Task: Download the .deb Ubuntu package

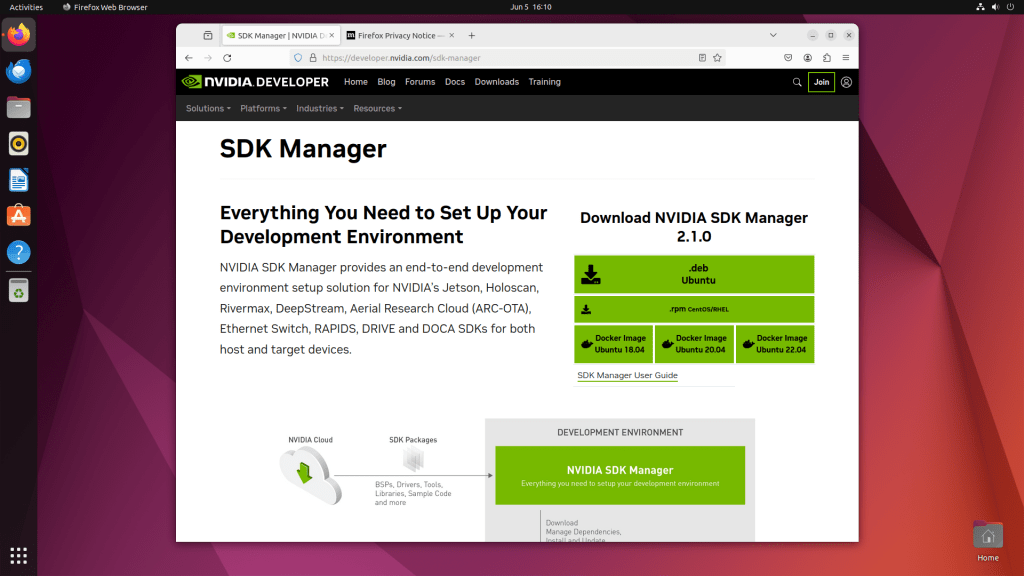Action: tap(694, 274)
